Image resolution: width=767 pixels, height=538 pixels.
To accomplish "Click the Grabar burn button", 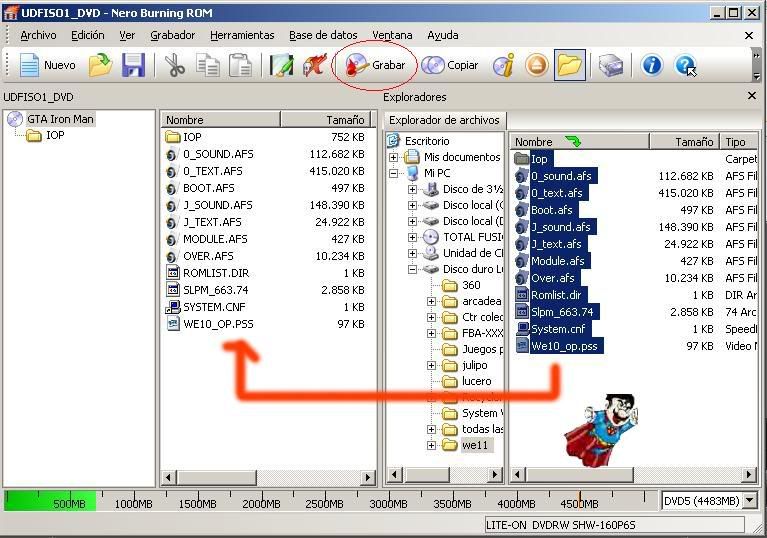I will (x=375, y=65).
